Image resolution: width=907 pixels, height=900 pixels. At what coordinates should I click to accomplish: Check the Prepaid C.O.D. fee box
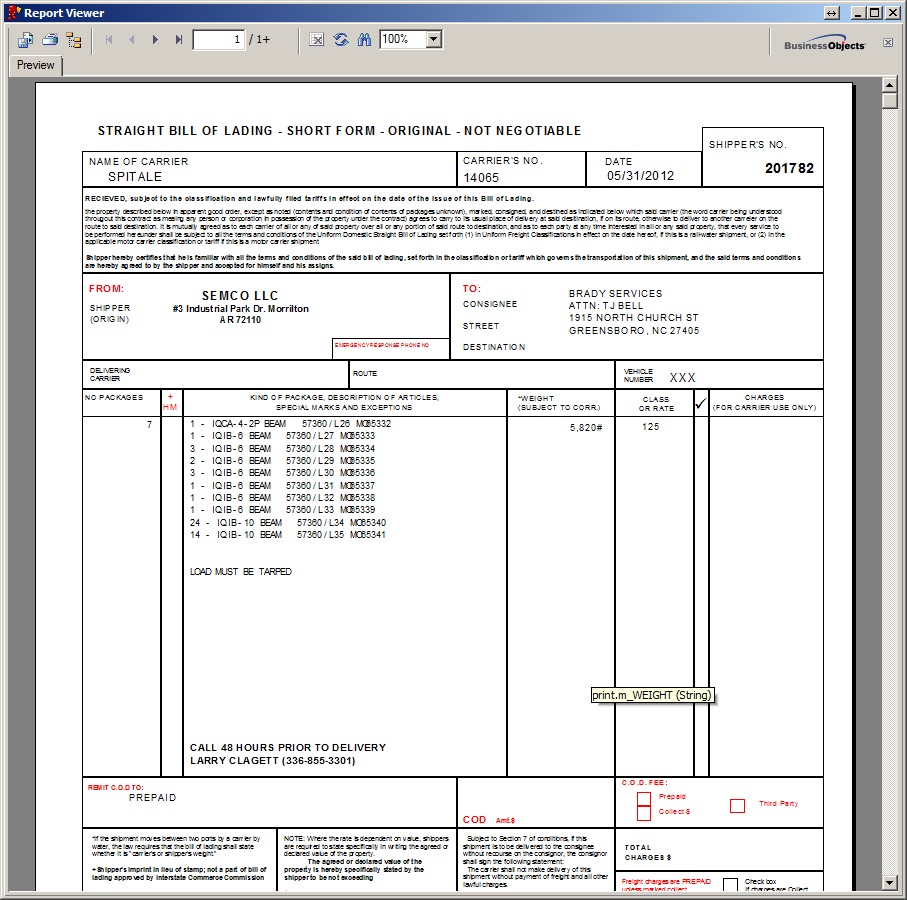point(644,798)
